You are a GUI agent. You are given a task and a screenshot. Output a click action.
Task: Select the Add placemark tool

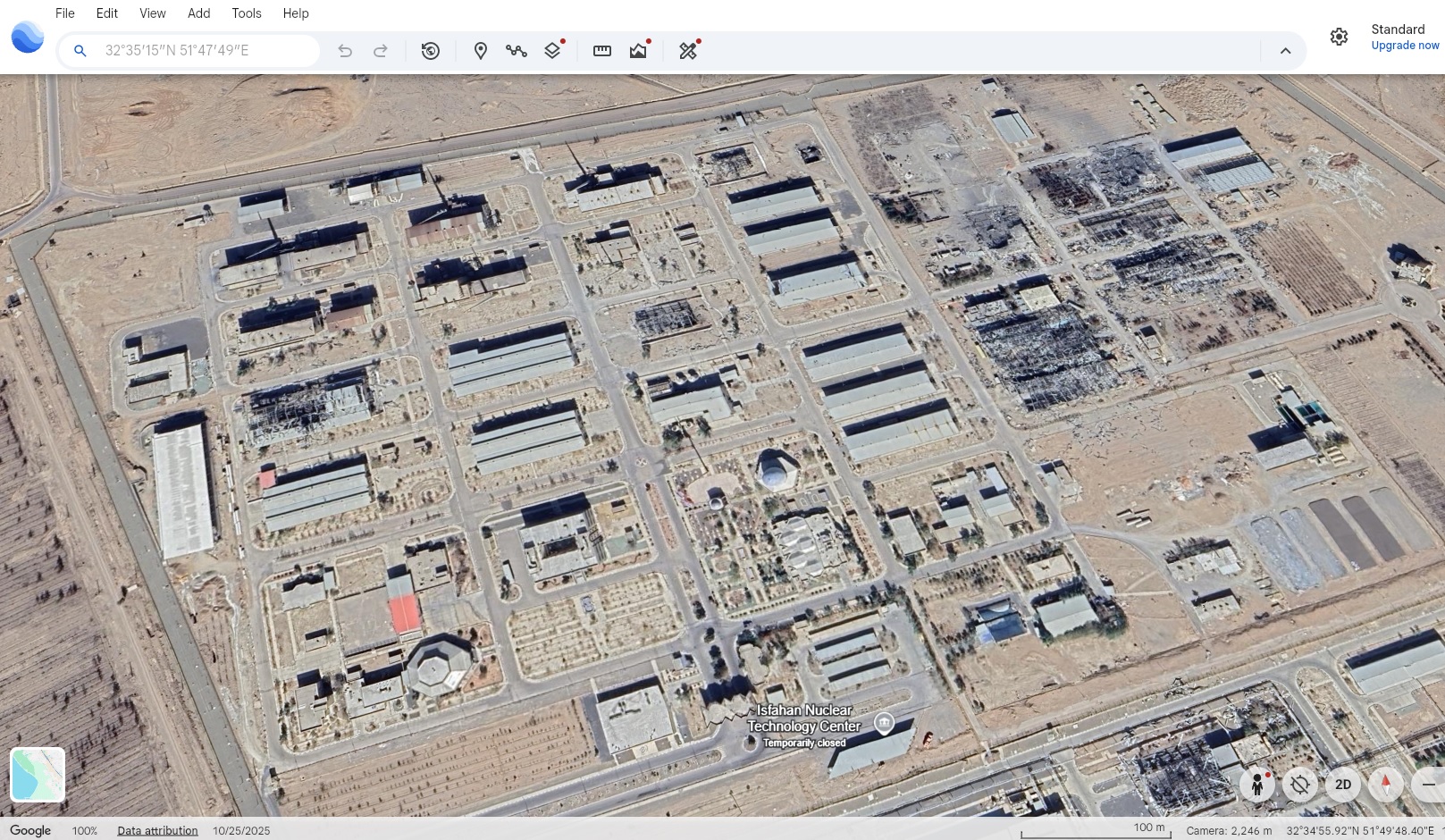(481, 51)
